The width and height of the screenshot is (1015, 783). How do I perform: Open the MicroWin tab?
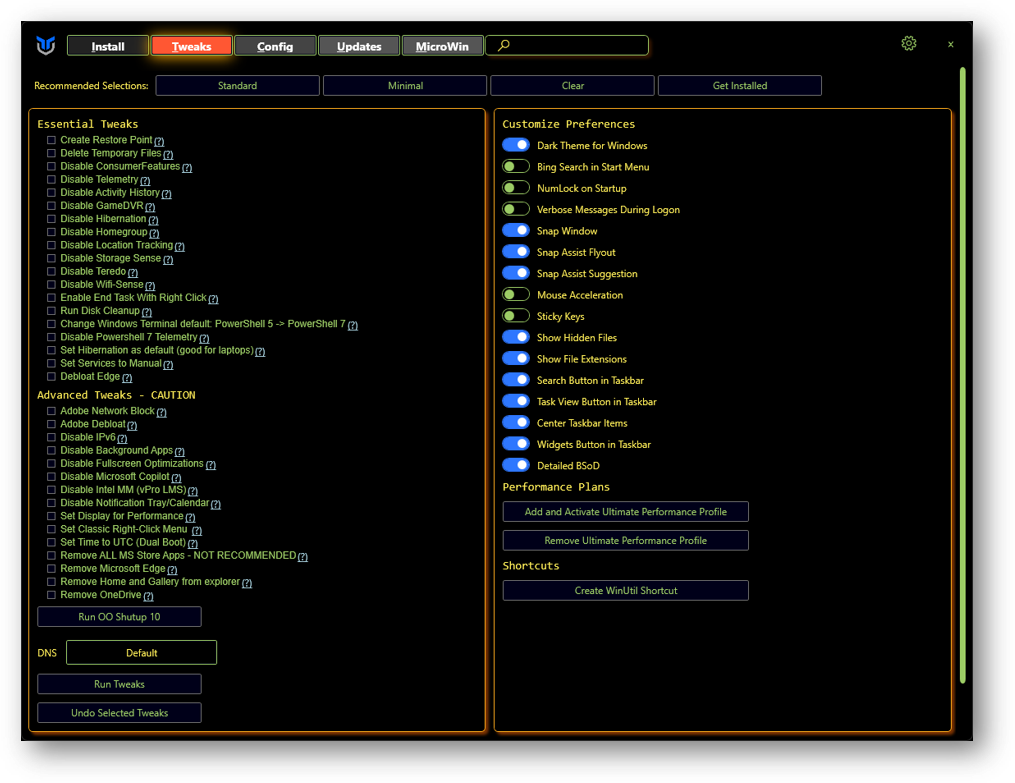[x=442, y=46]
